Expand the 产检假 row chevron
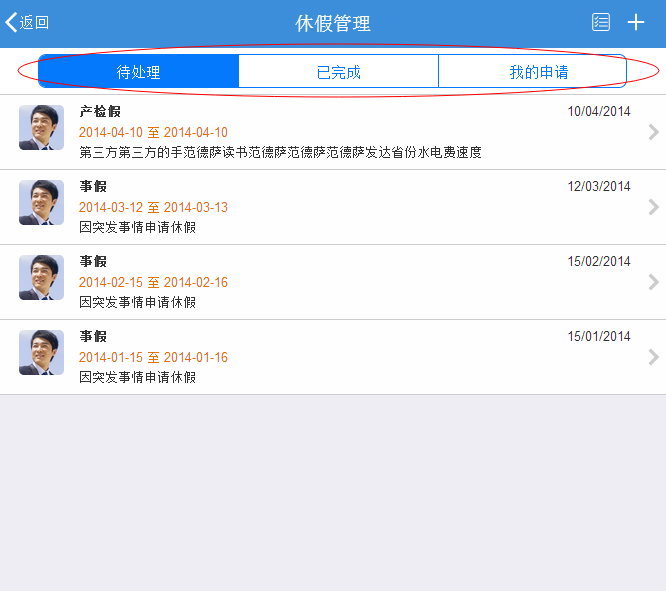 [x=653, y=132]
